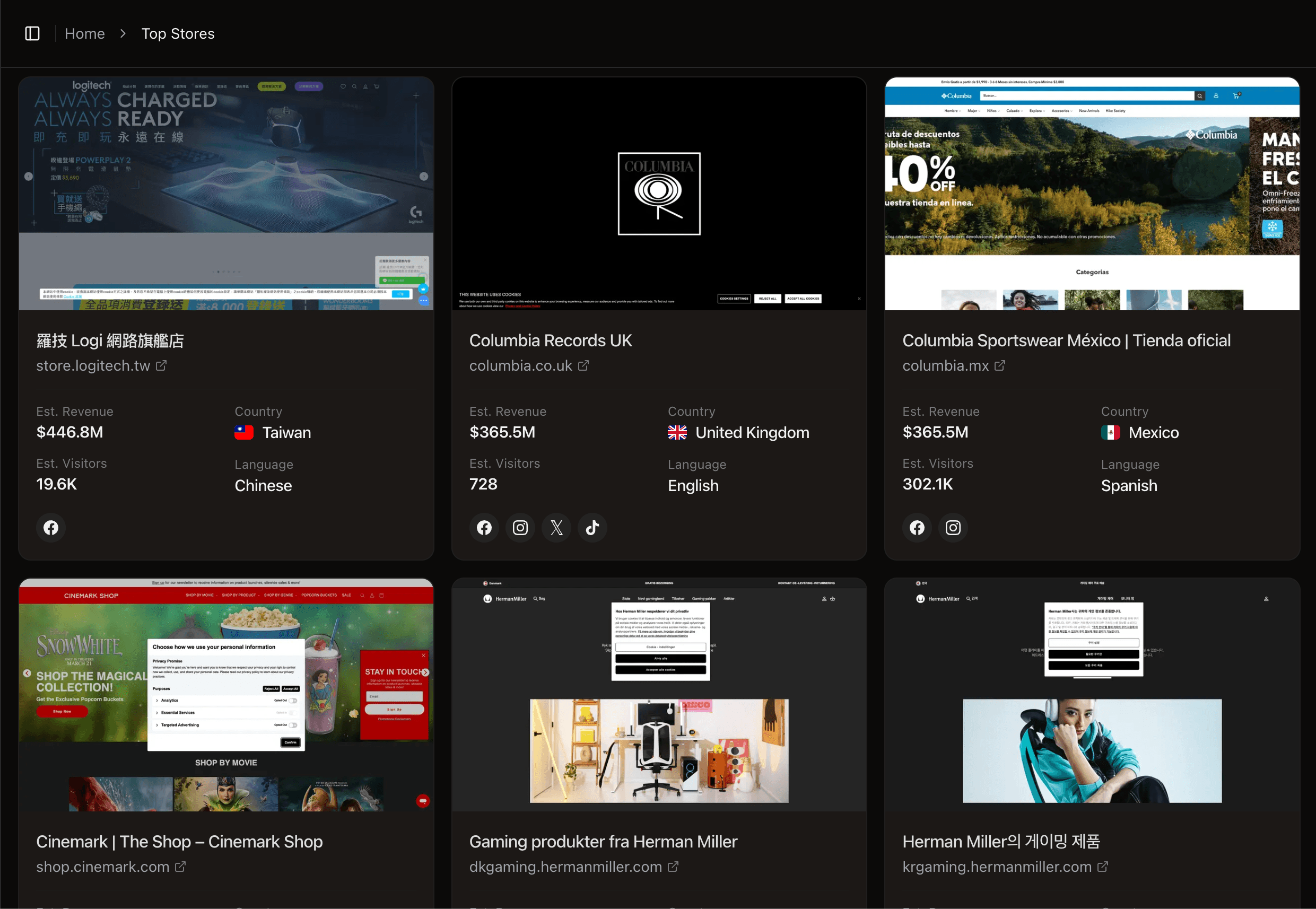Open Facebook icon on Logitech card
The height and width of the screenshot is (909, 1316).
click(x=51, y=527)
